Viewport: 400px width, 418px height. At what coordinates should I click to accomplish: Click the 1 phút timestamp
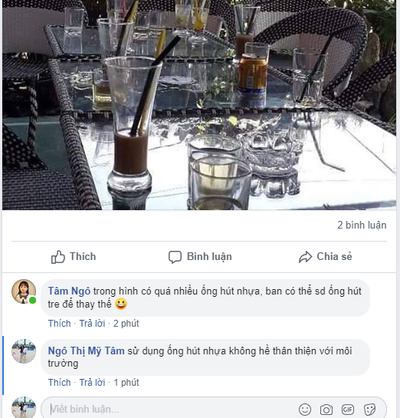click(x=126, y=382)
